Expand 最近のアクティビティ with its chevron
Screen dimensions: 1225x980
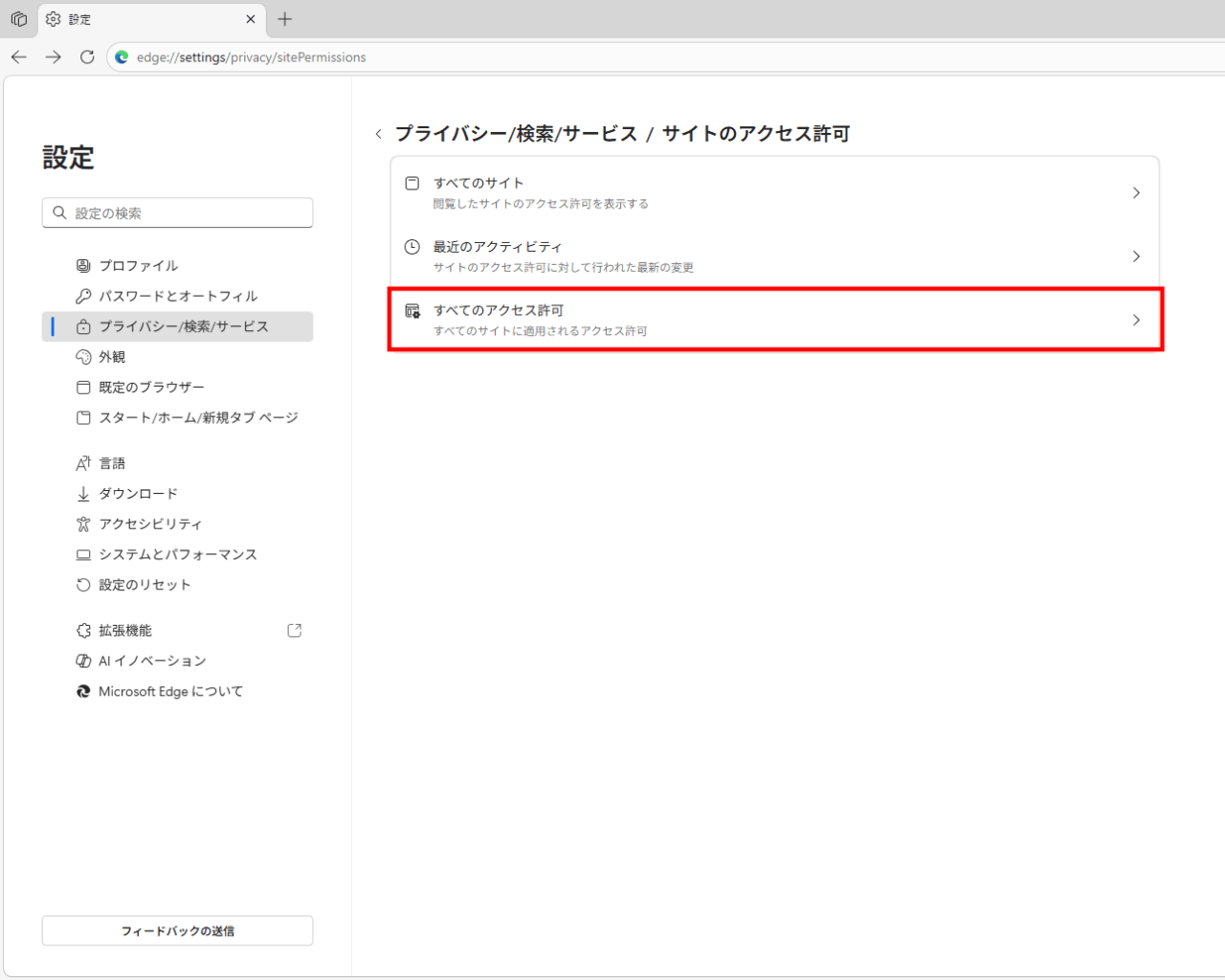coord(1136,256)
